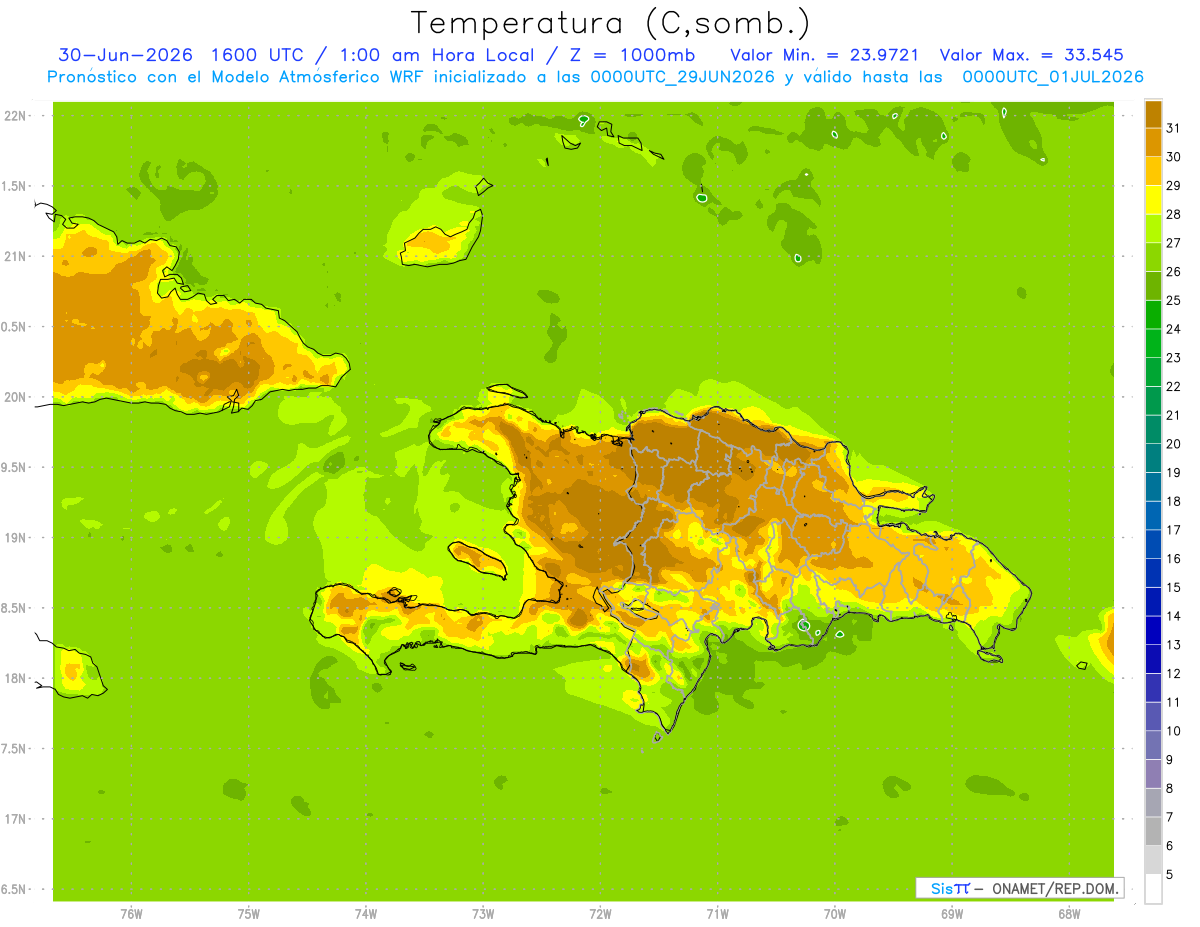Click the legend value '14'
This screenshot has height=927, width=1200.
1173,616
